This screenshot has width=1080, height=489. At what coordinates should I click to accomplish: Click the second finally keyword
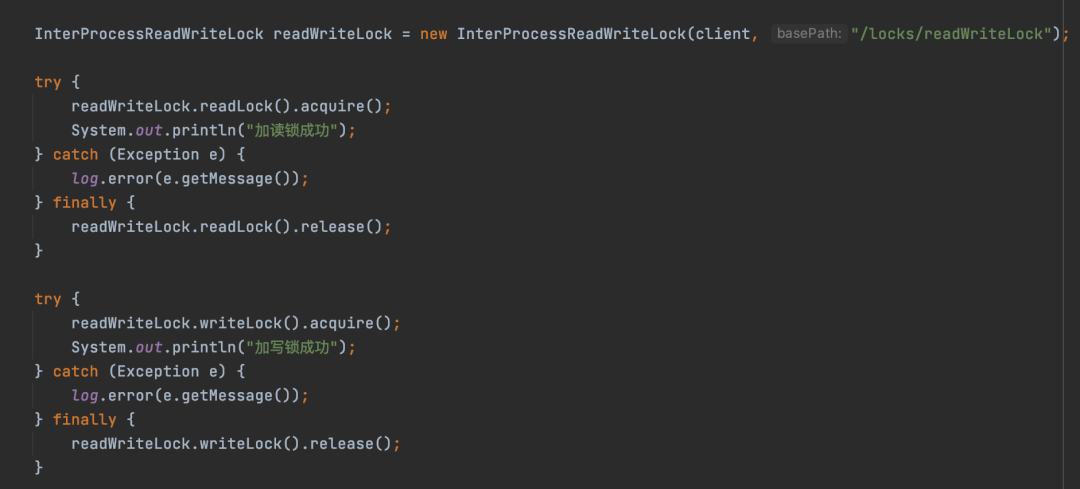(85, 419)
